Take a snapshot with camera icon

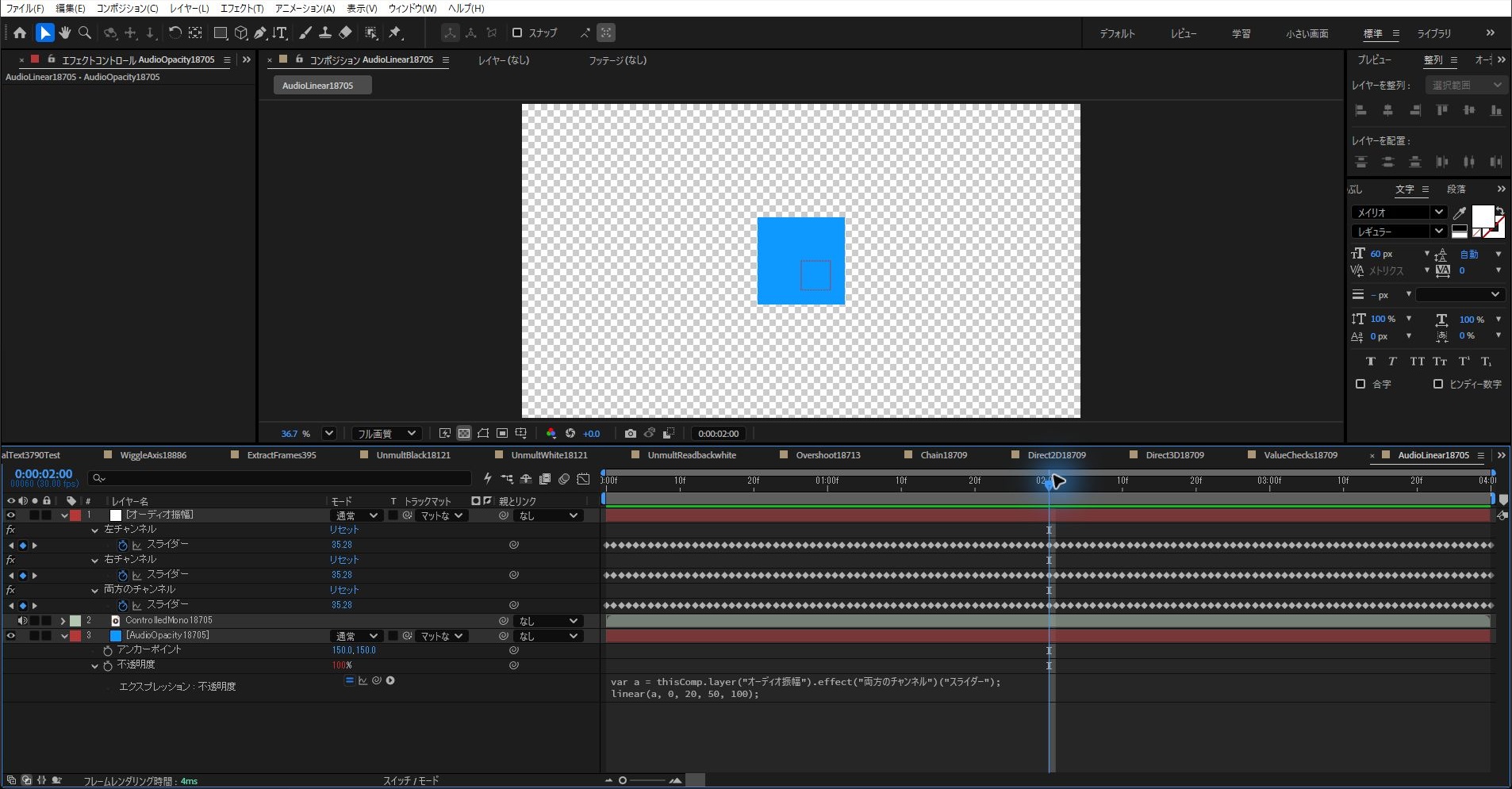point(630,434)
